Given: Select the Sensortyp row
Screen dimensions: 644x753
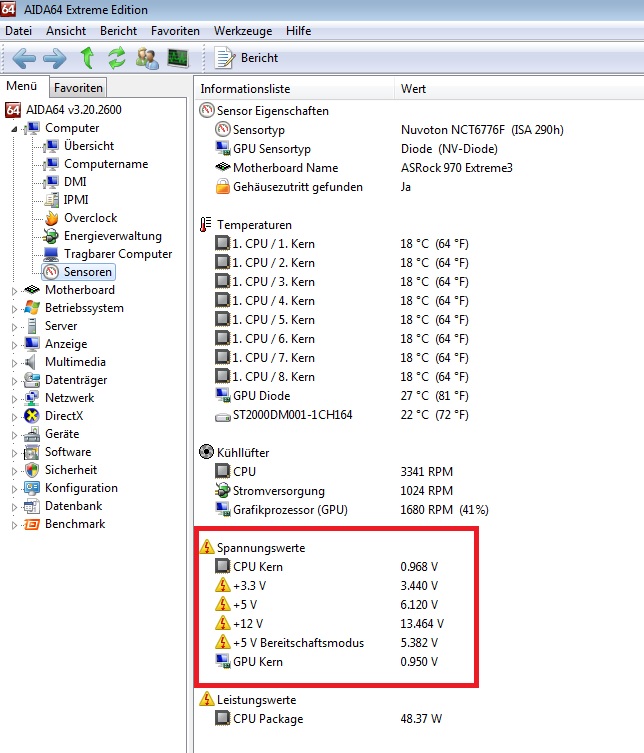Looking at the screenshot, I should 389,130.
